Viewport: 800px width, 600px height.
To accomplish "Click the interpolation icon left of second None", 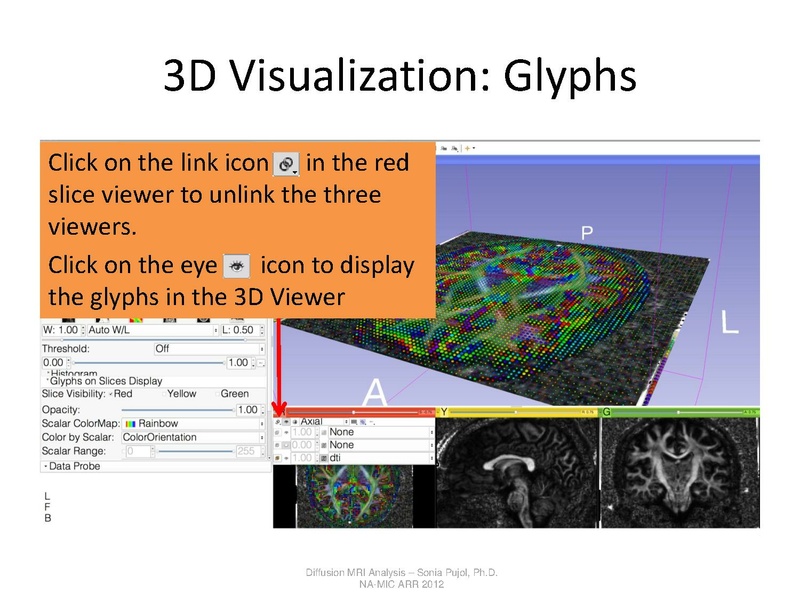I will [x=324, y=445].
